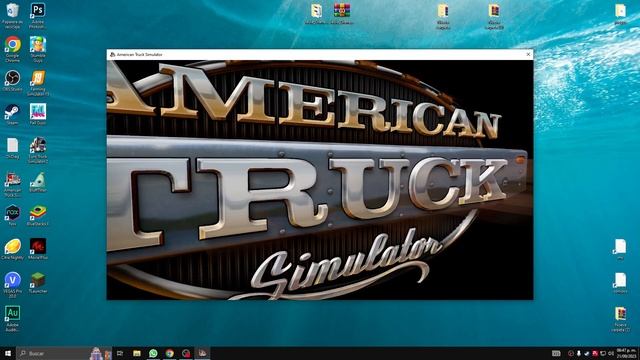The height and width of the screenshot is (360, 640).
Task: Launch the Euro Truck Simulator 2 shortcut
Action: coord(38,150)
